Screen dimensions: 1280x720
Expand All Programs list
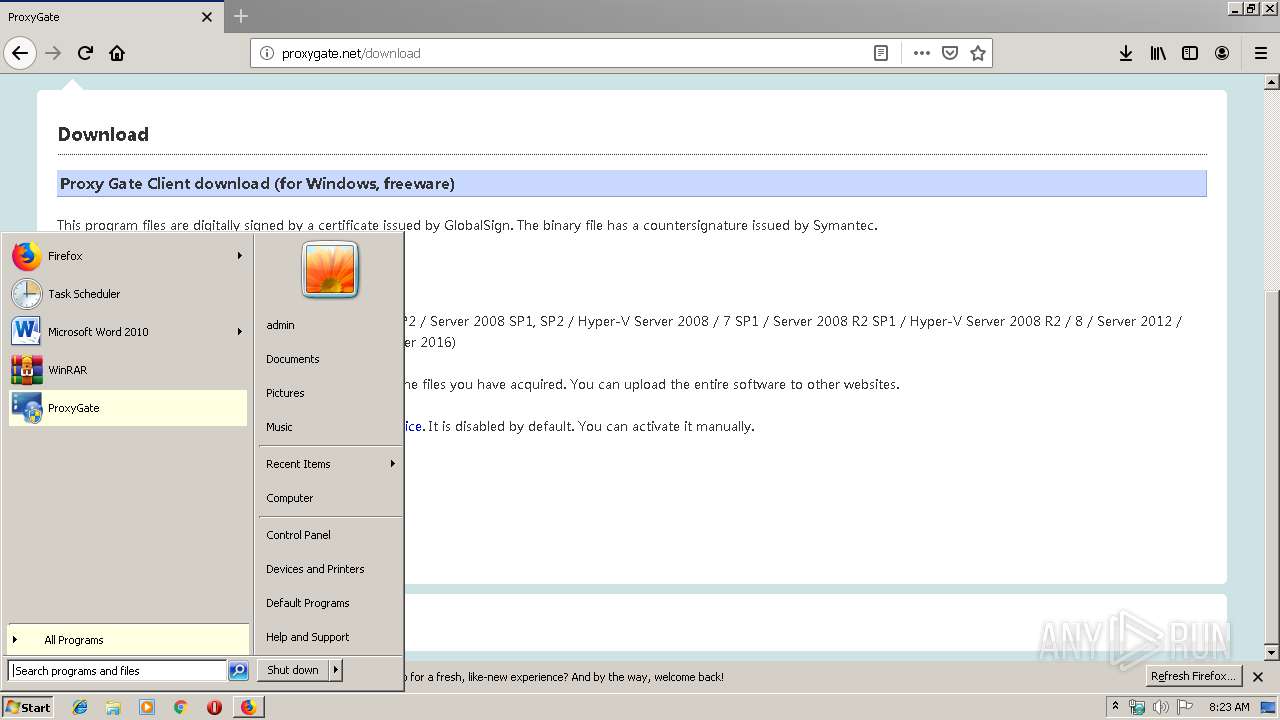coord(127,640)
